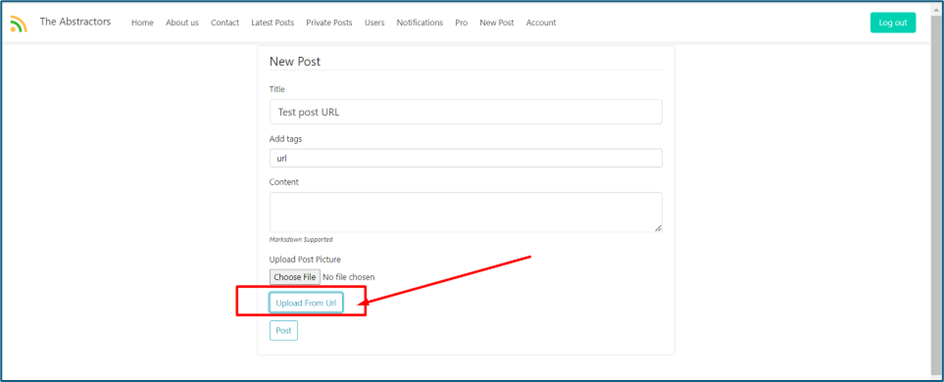View Latest Posts
The height and width of the screenshot is (382, 944).
click(x=273, y=23)
